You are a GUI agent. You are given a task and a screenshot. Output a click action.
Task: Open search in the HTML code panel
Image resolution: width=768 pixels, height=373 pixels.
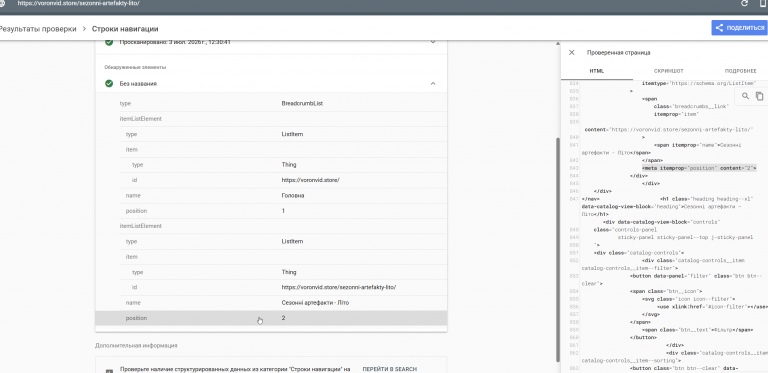tap(745, 96)
